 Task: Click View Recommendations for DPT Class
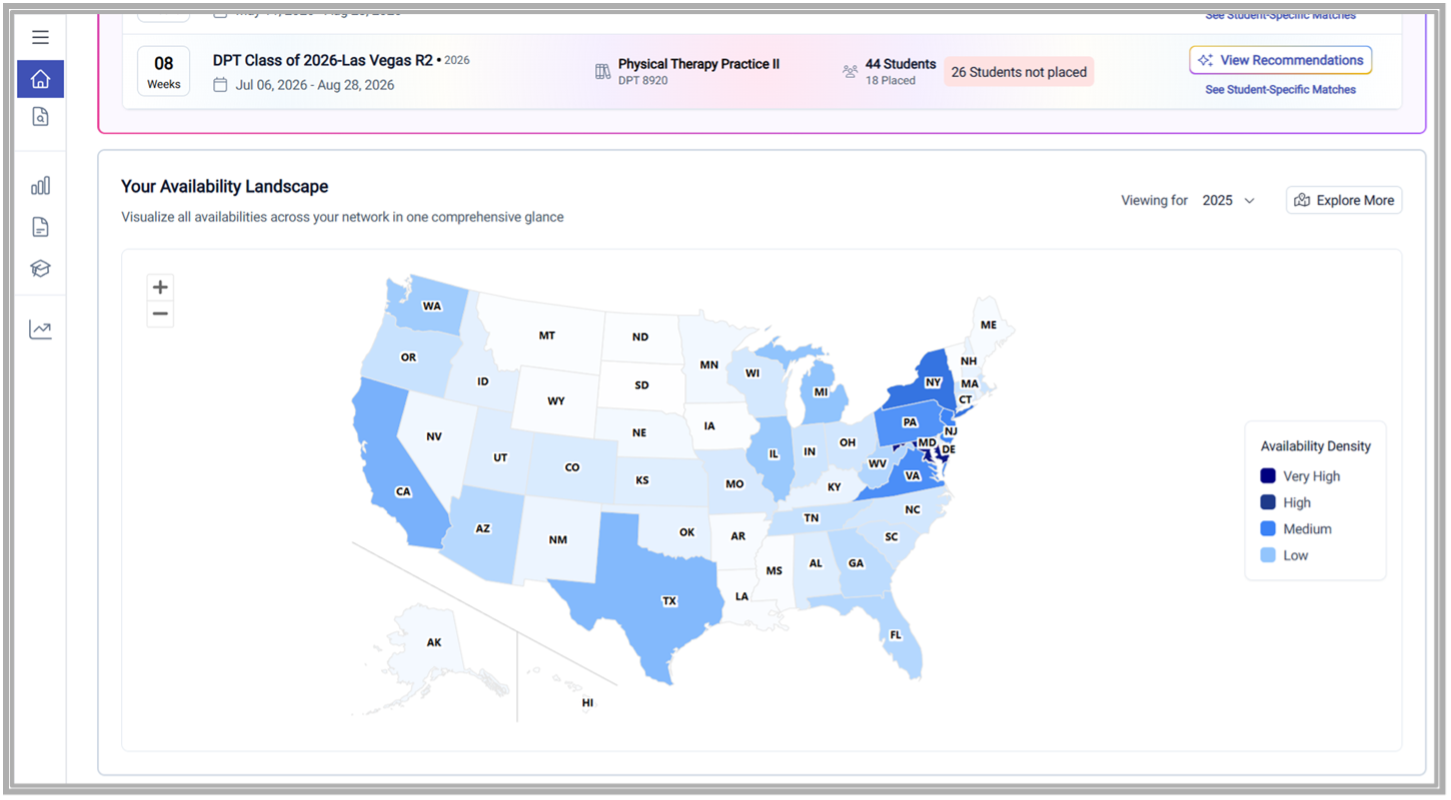(1280, 60)
